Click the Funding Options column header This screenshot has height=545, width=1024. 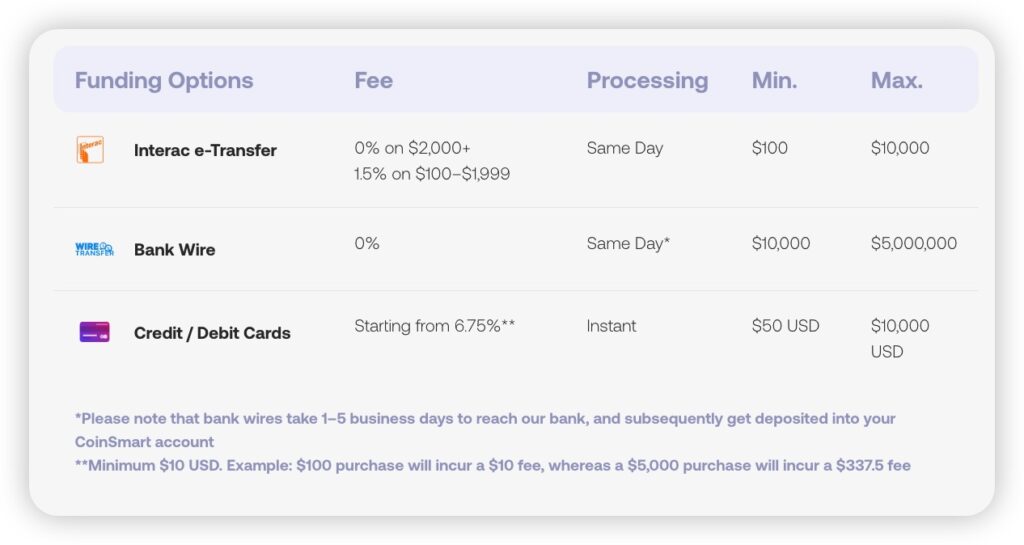(164, 80)
